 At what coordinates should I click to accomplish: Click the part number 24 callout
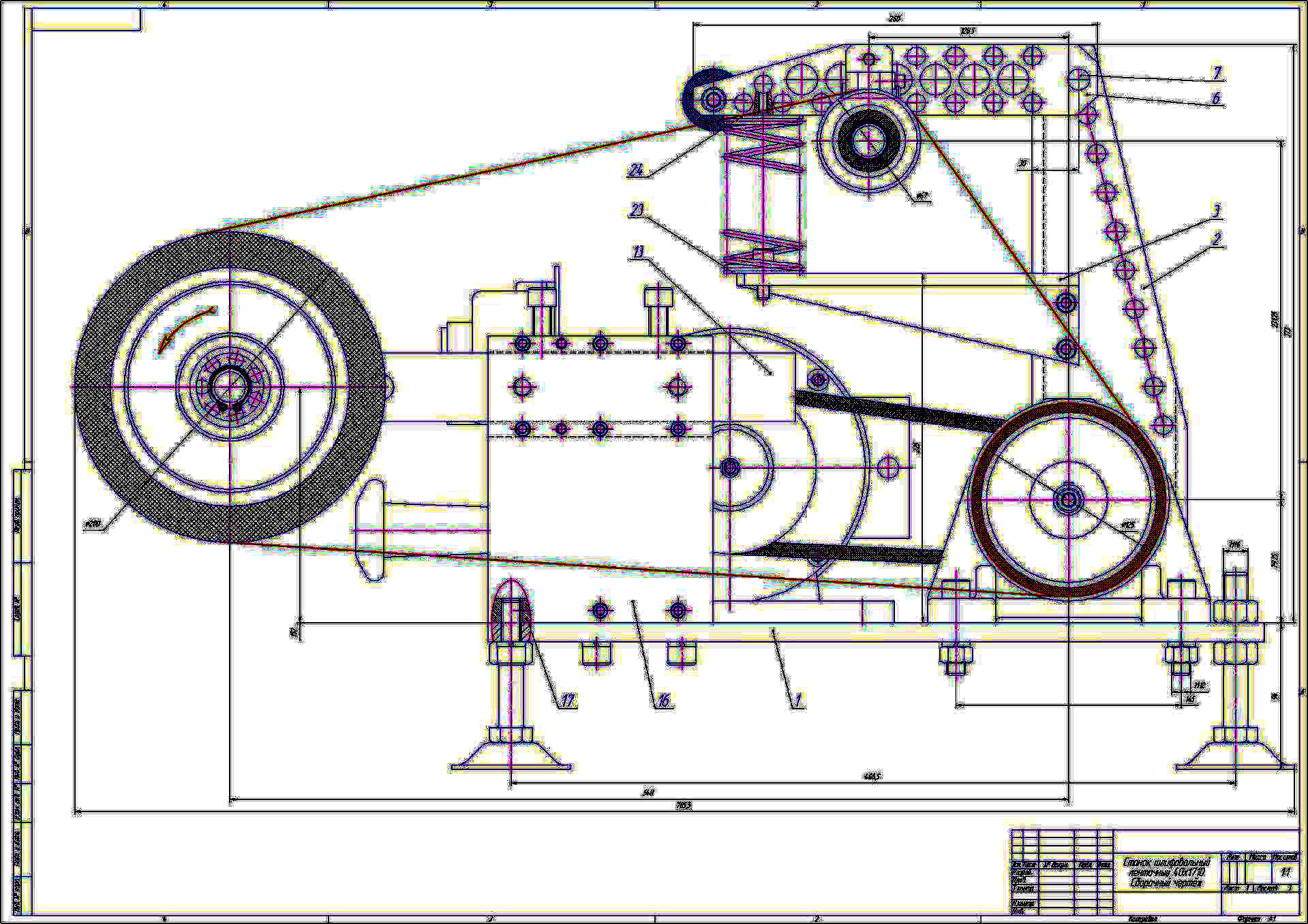635,170
